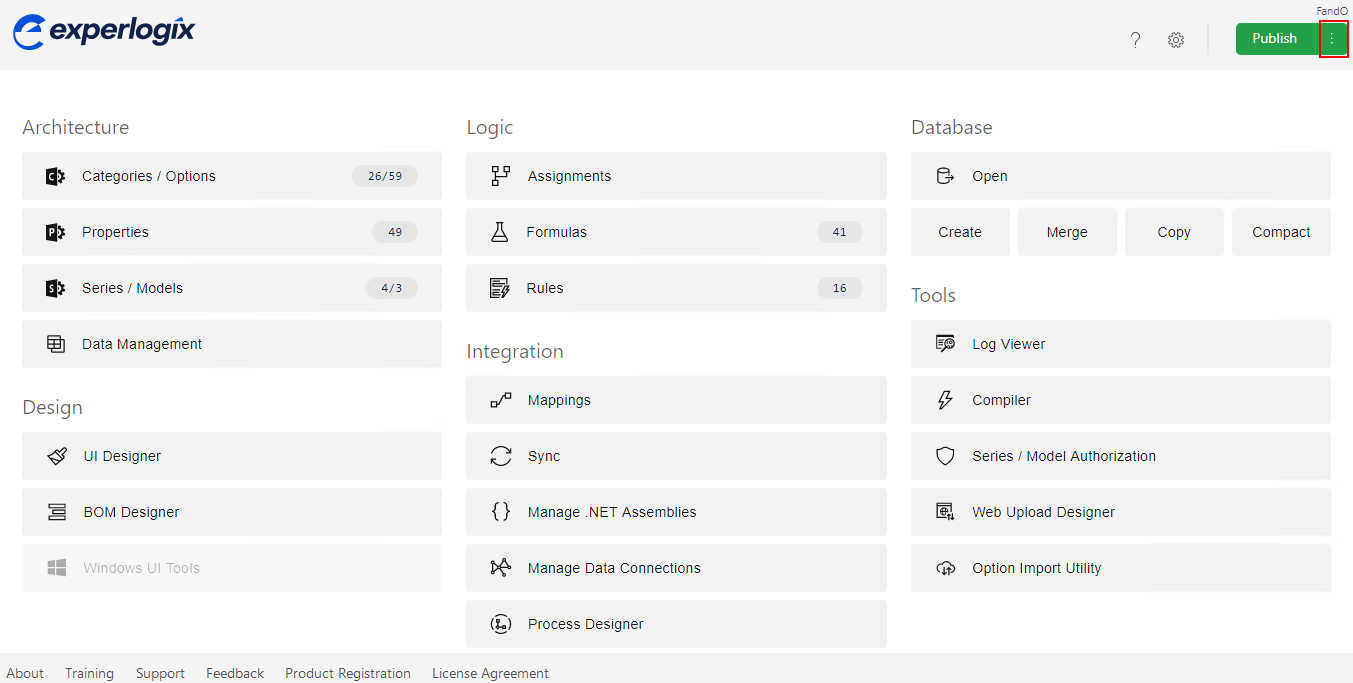Viewport: 1353px width, 683px height.
Task: Click the Merge database button
Action: coord(1067,232)
